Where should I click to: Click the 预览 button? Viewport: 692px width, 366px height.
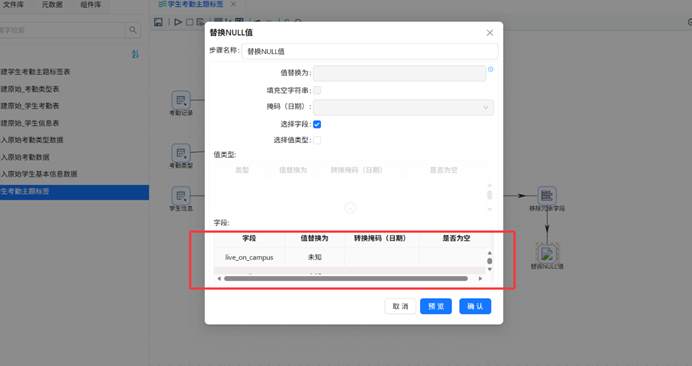click(x=436, y=306)
